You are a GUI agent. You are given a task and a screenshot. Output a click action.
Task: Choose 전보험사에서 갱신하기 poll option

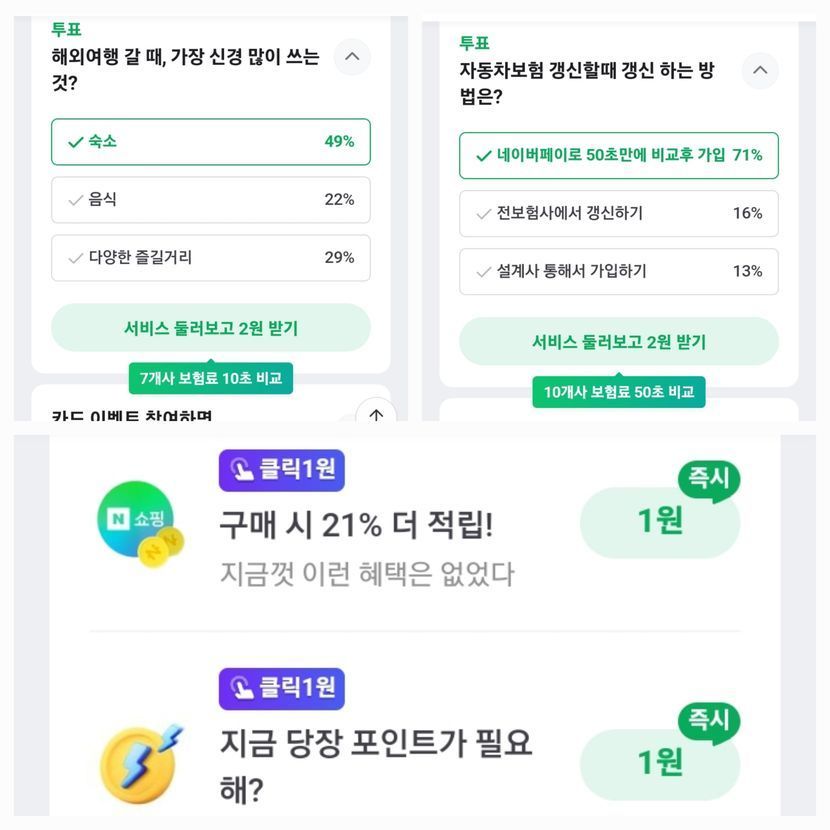(618, 214)
